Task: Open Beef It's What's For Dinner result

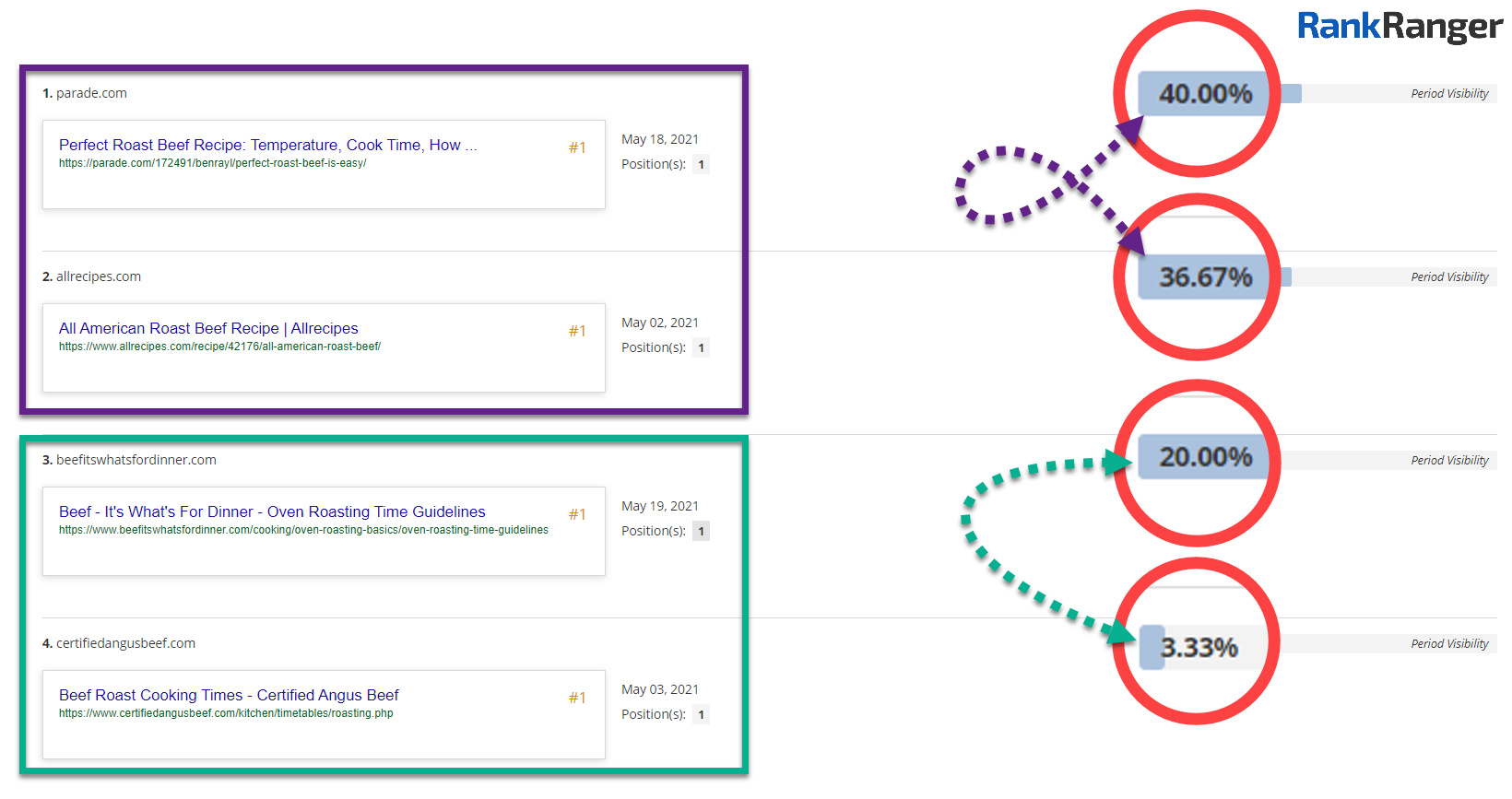Action: (x=272, y=512)
